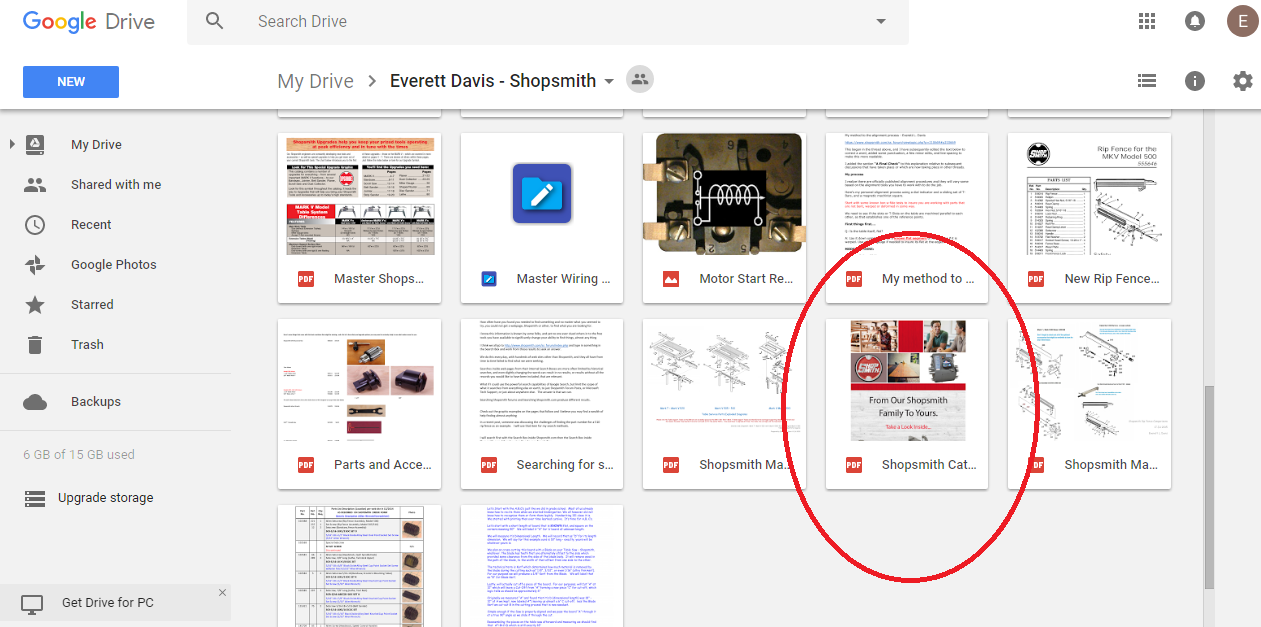Viewport: 1261px width, 627px height.
Task: Click the Google Drive logo
Action: pos(89,22)
